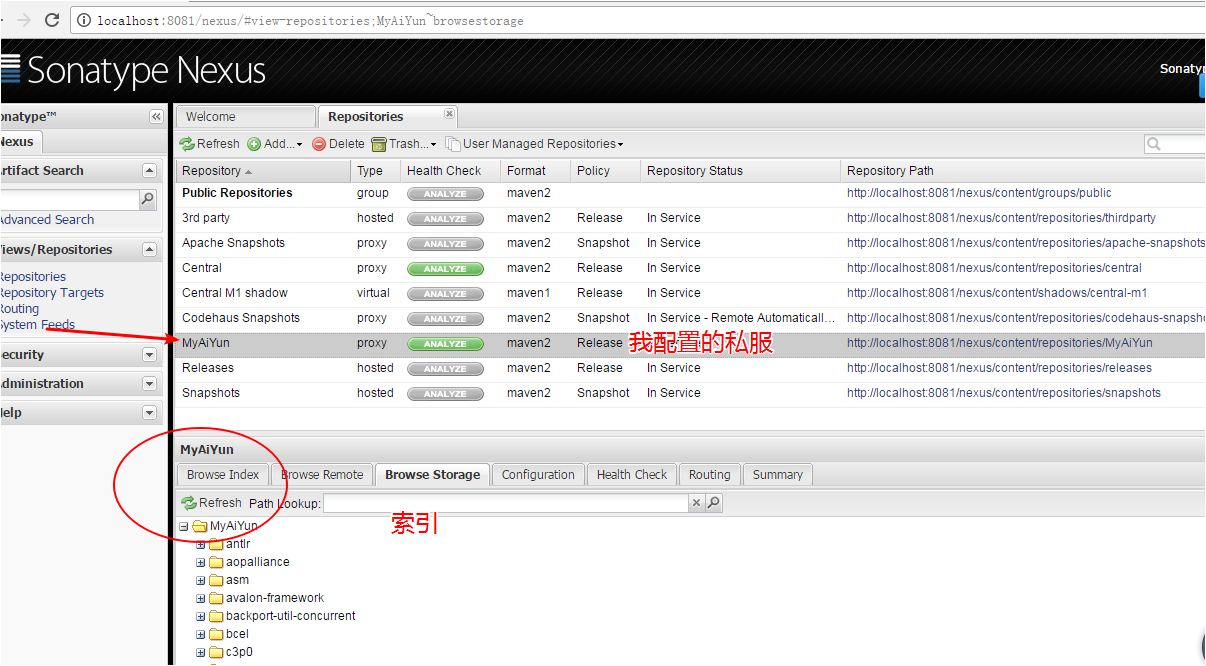1206x666 pixels.
Task: Click the Health Check column header
Action: (x=450, y=171)
